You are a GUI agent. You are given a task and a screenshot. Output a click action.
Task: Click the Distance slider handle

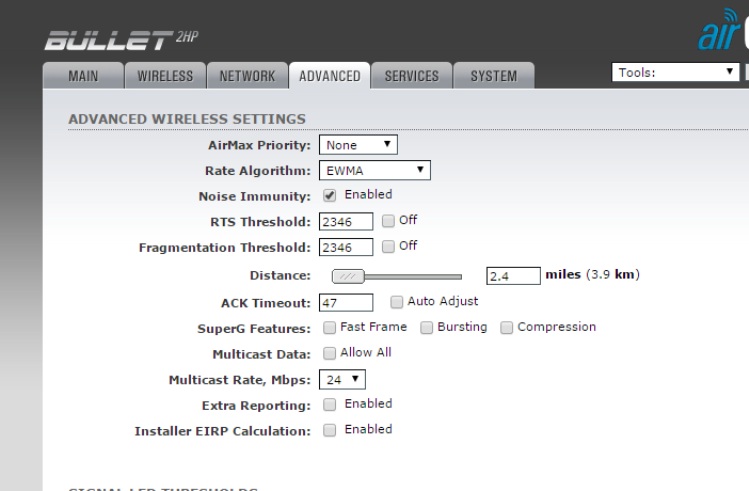(x=347, y=276)
